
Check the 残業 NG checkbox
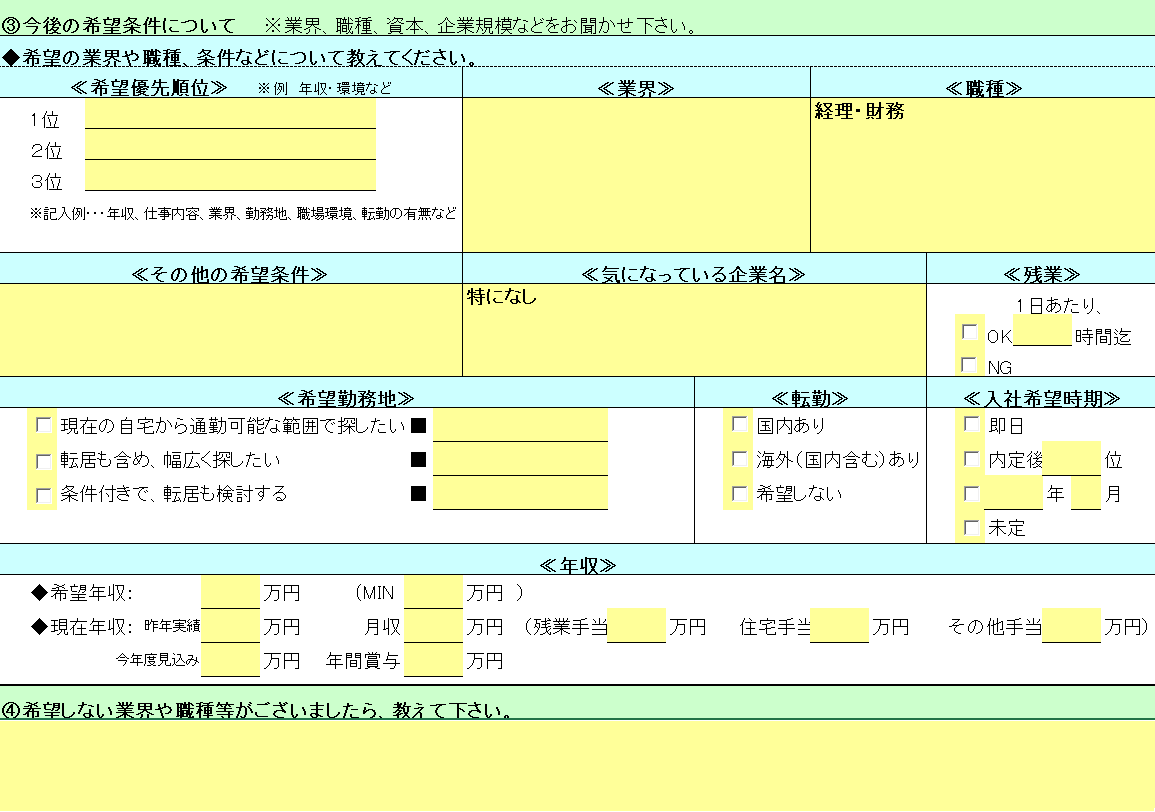point(969,365)
